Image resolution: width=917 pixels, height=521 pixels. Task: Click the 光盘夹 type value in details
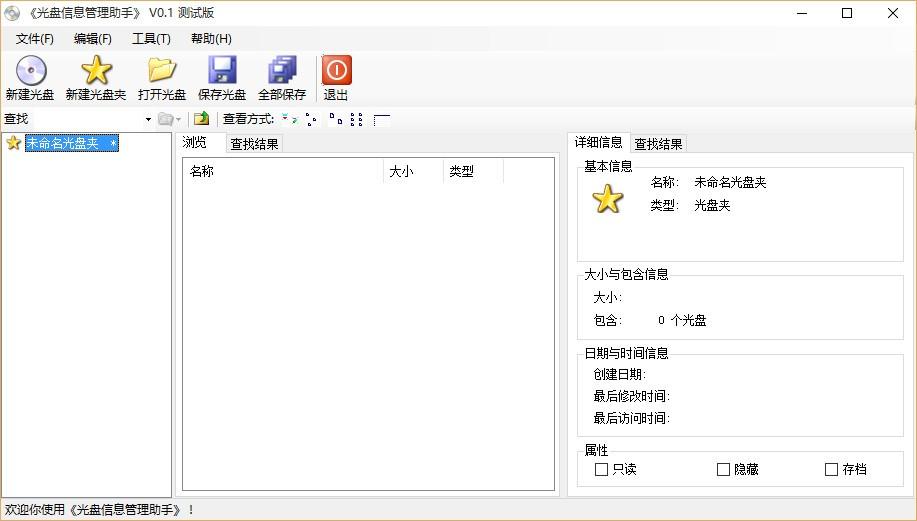coord(712,205)
